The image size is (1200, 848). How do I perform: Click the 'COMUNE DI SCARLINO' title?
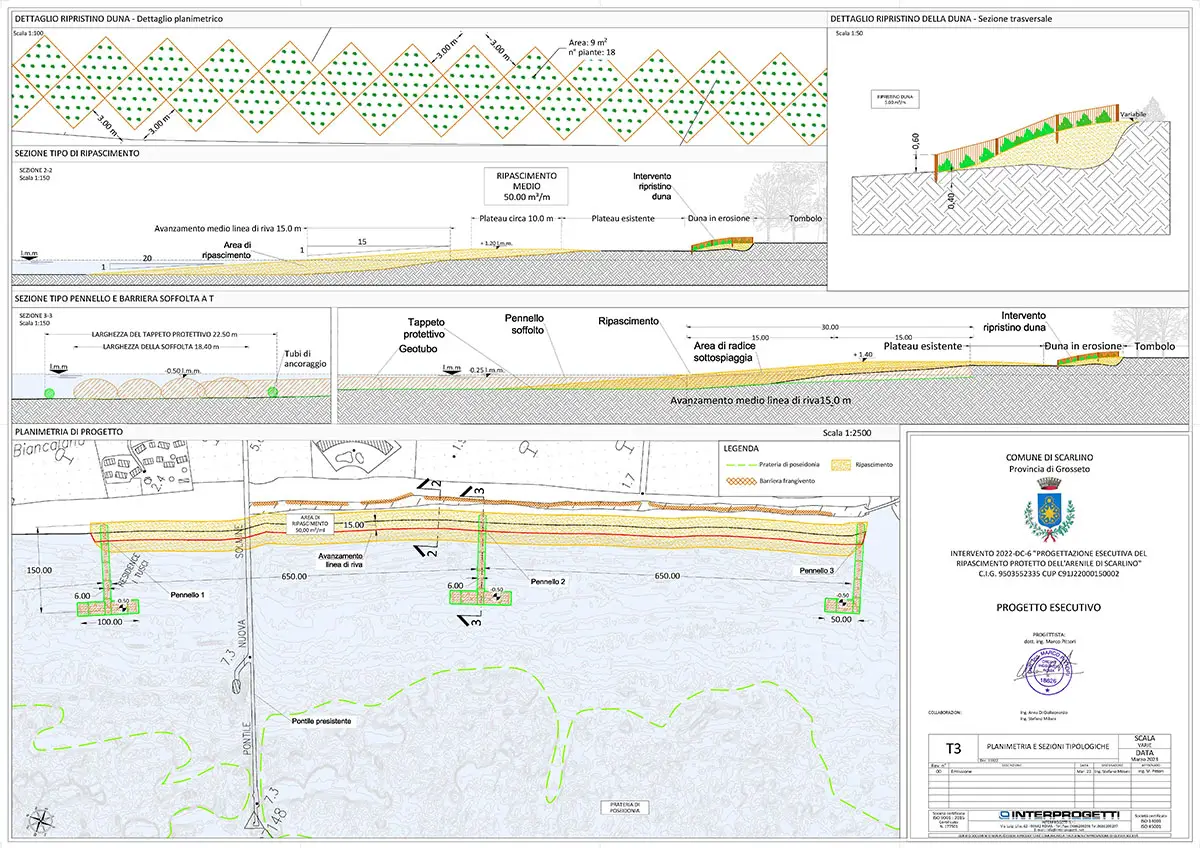pos(1048,456)
